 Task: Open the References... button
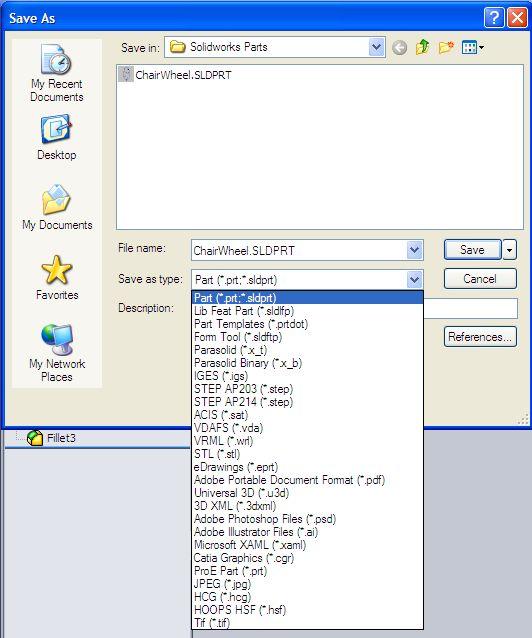tap(480, 336)
